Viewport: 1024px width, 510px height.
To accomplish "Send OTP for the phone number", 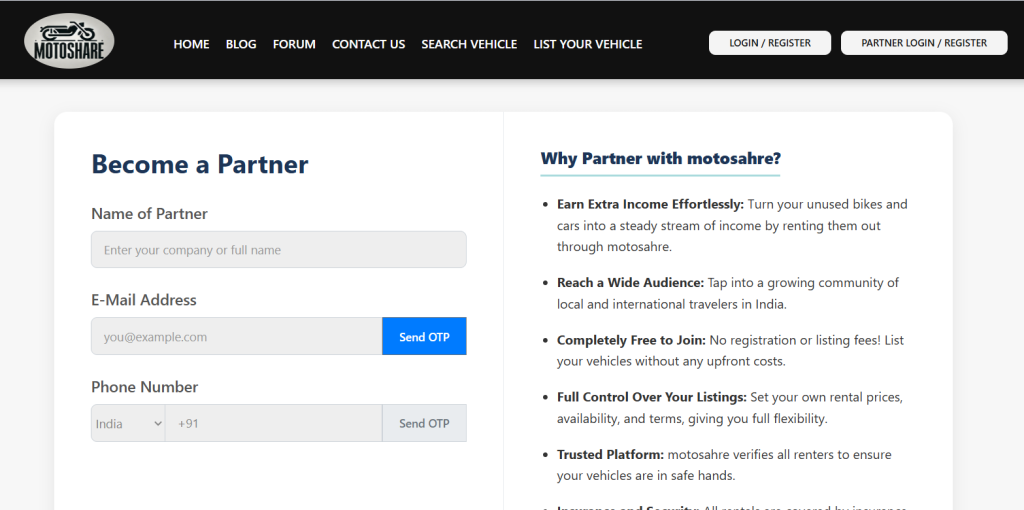I will 424,423.
